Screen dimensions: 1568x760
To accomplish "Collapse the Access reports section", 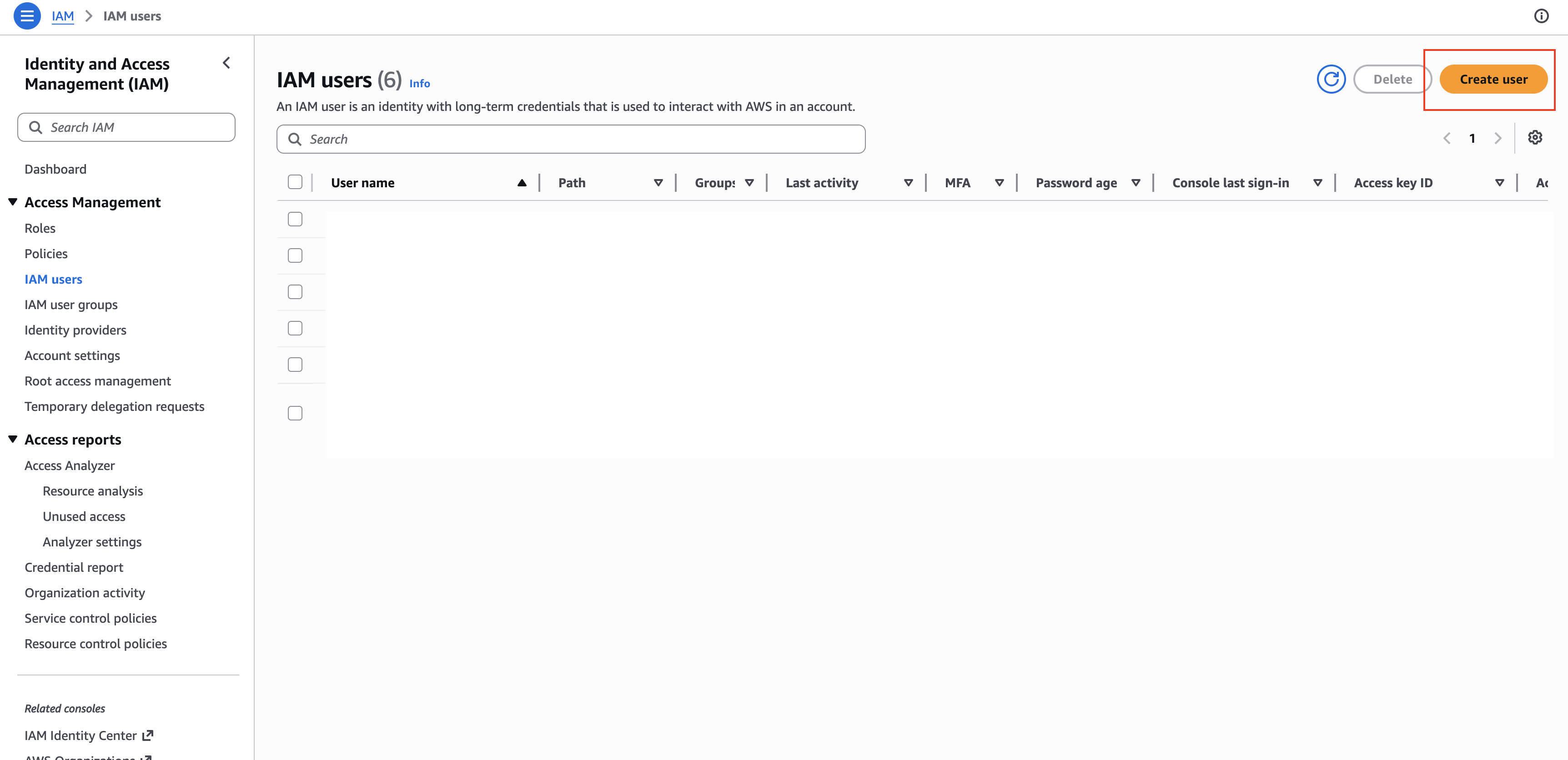I will coord(13,439).
